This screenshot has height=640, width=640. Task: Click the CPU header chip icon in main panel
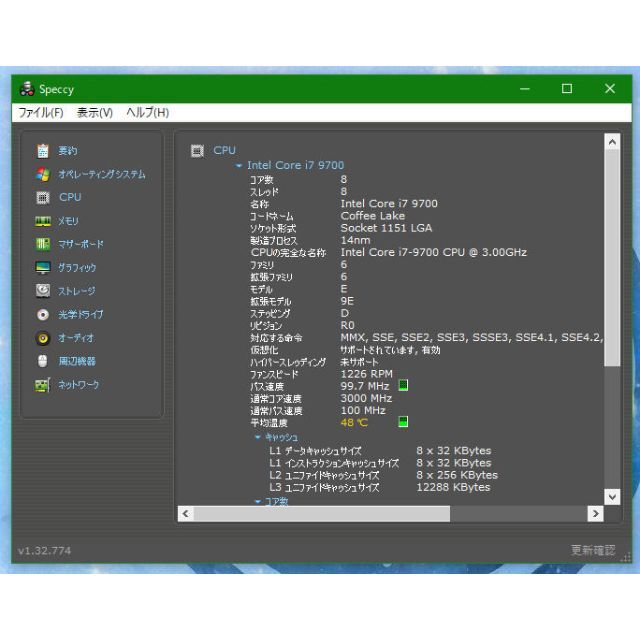tap(198, 151)
